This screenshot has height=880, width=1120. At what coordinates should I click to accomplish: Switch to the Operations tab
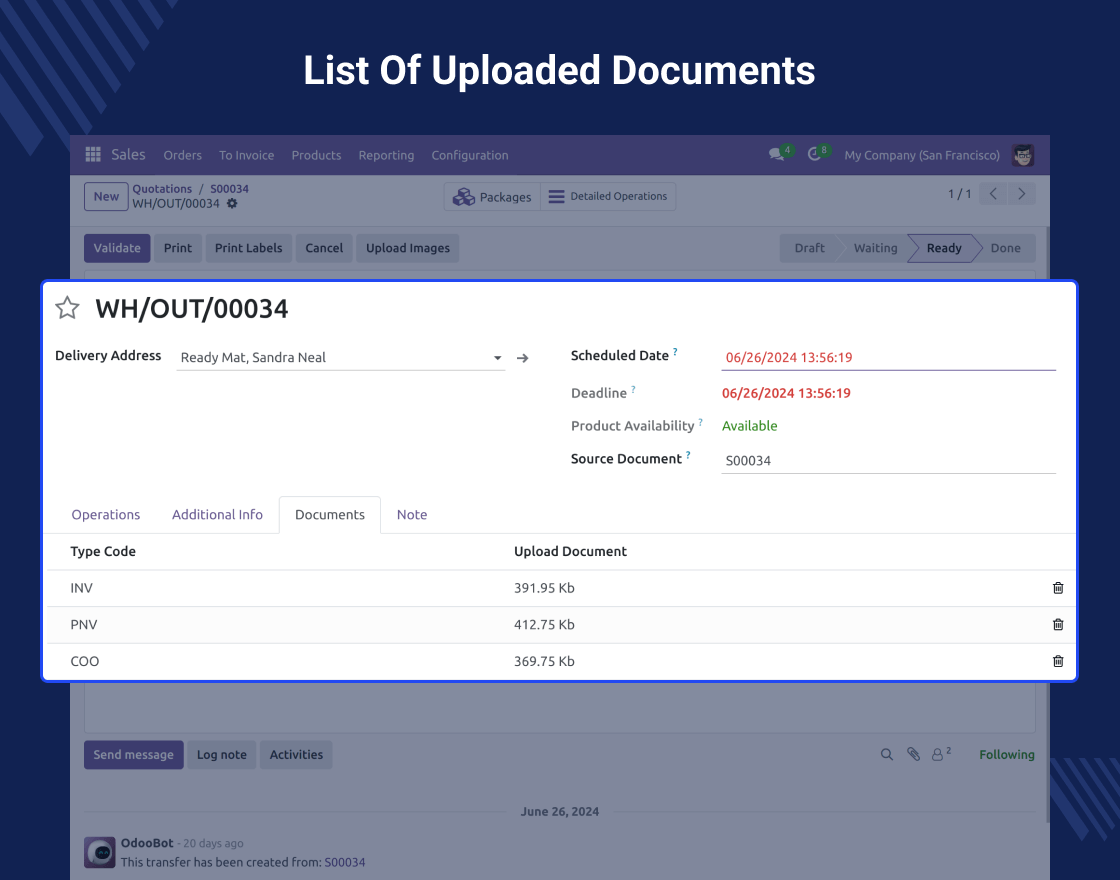(x=106, y=514)
